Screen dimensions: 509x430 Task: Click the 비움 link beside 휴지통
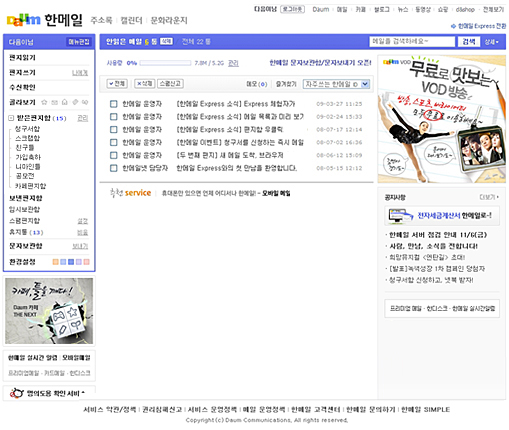83,233
